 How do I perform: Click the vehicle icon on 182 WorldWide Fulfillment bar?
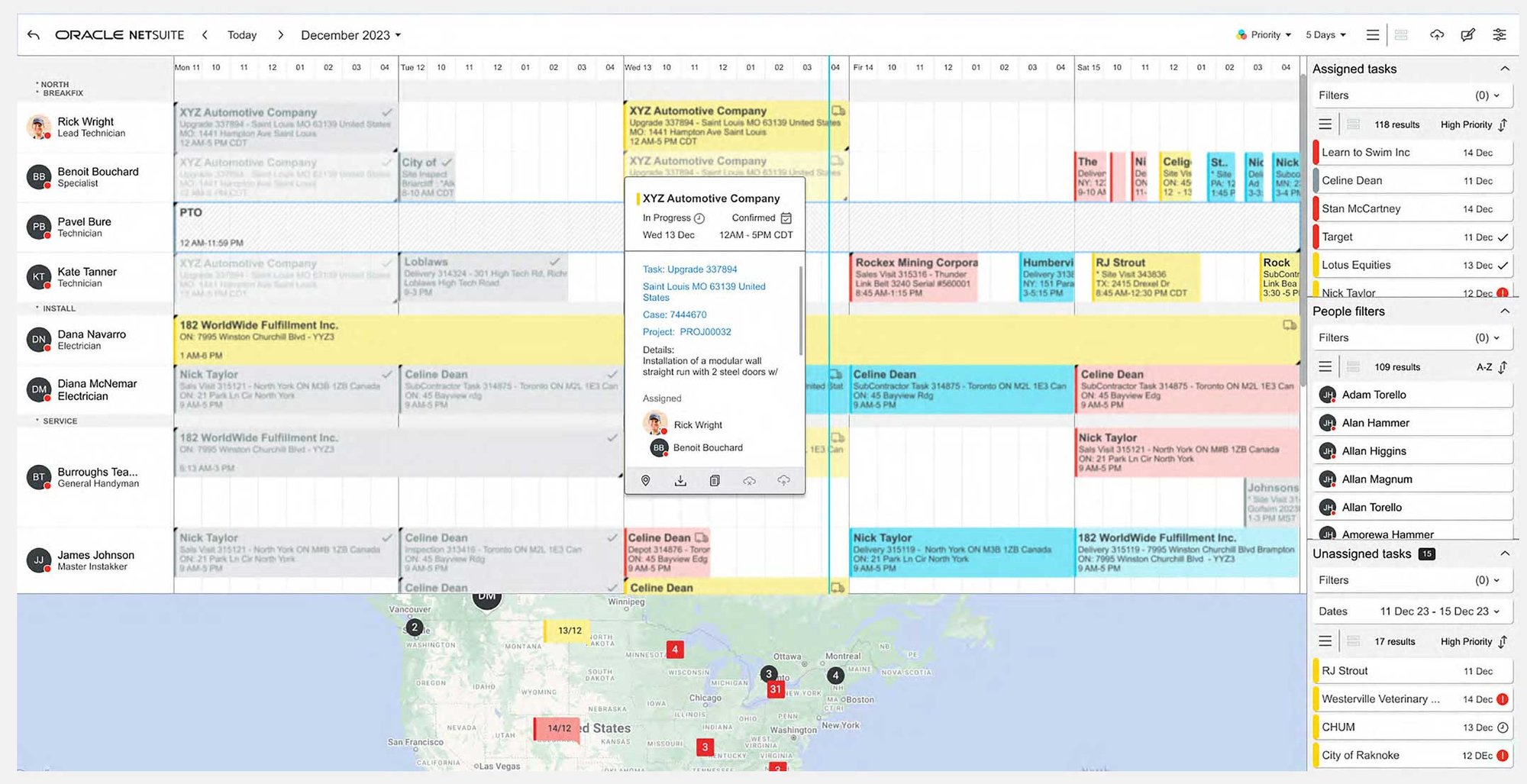point(1290,325)
